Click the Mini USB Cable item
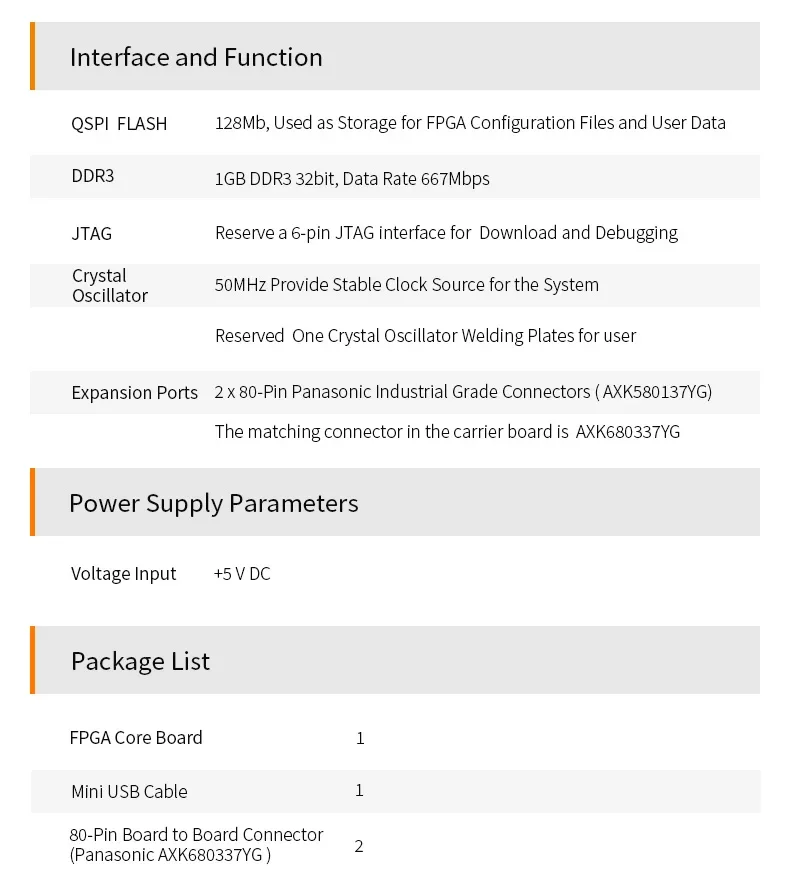The height and width of the screenshot is (887, 790). coord(129,792)
